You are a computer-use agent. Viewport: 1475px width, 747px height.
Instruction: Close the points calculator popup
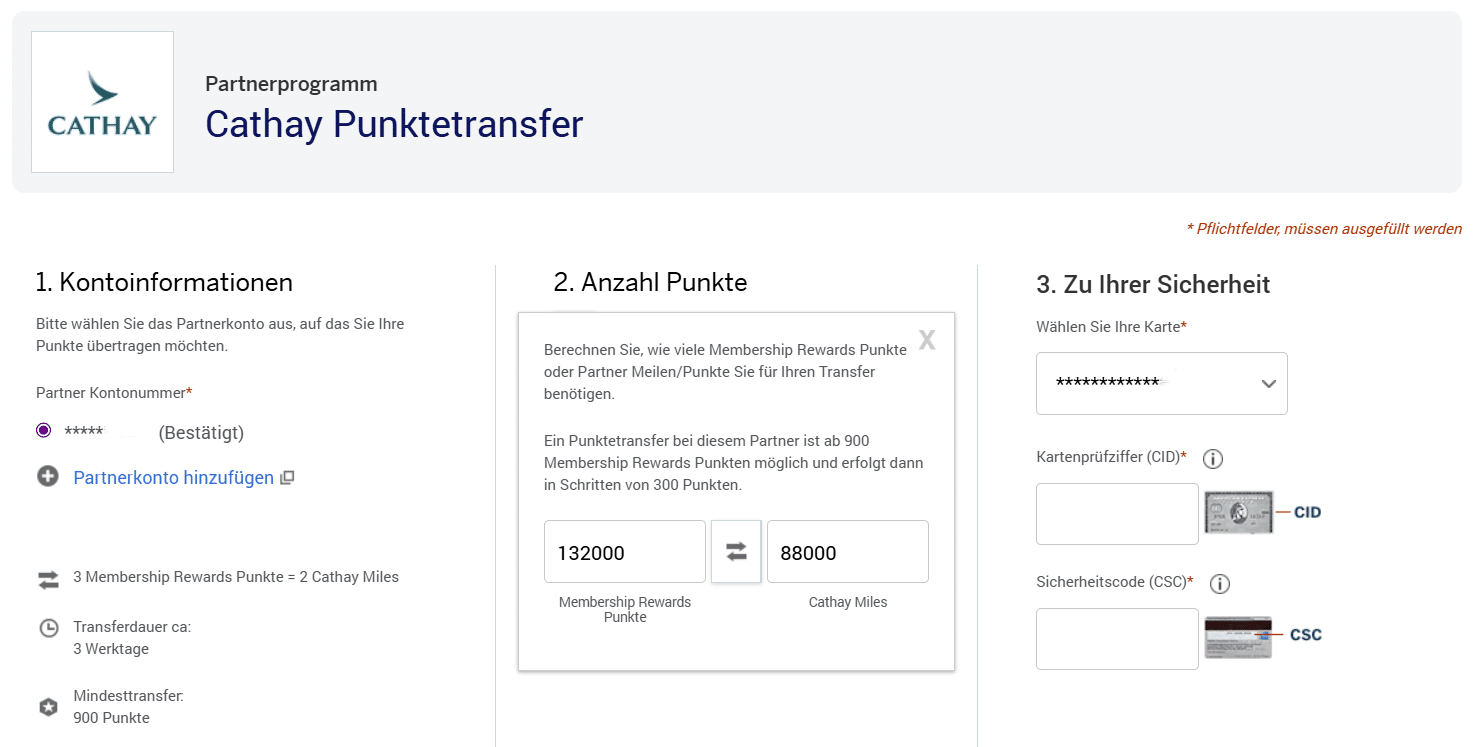[x=927, y=341]
